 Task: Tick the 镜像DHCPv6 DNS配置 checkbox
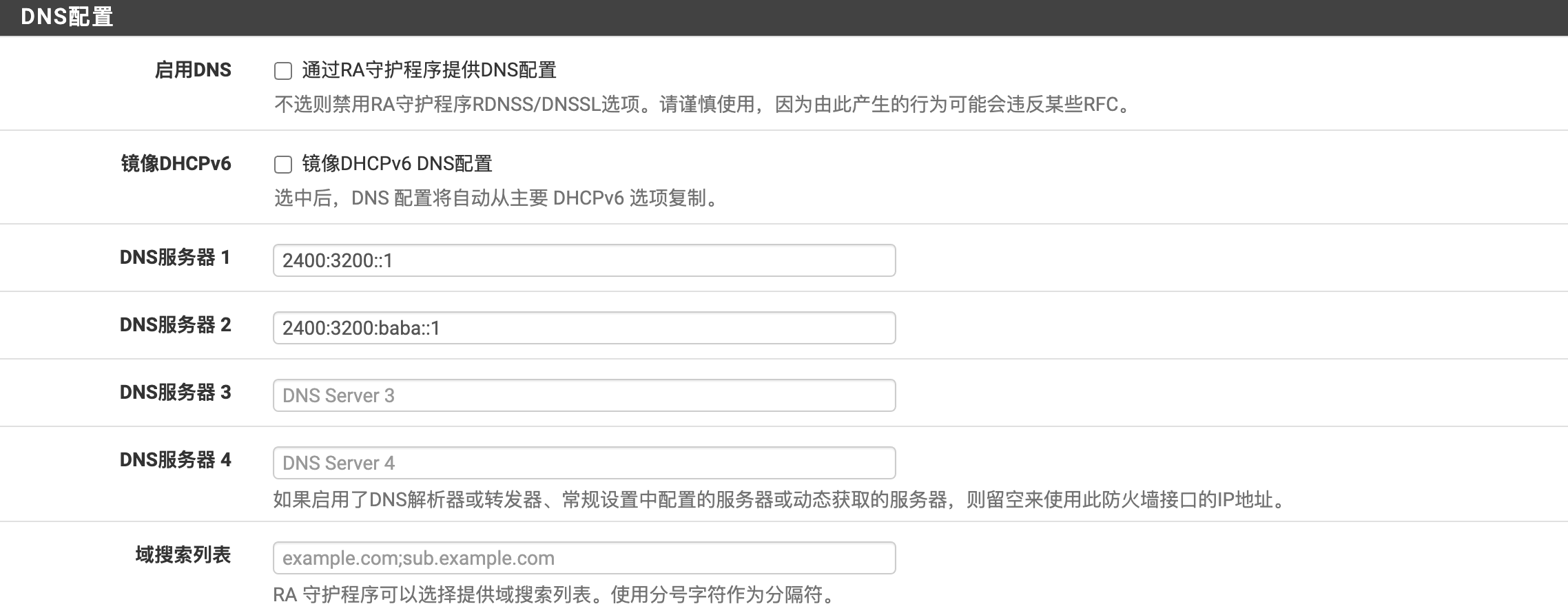point(283,165)
